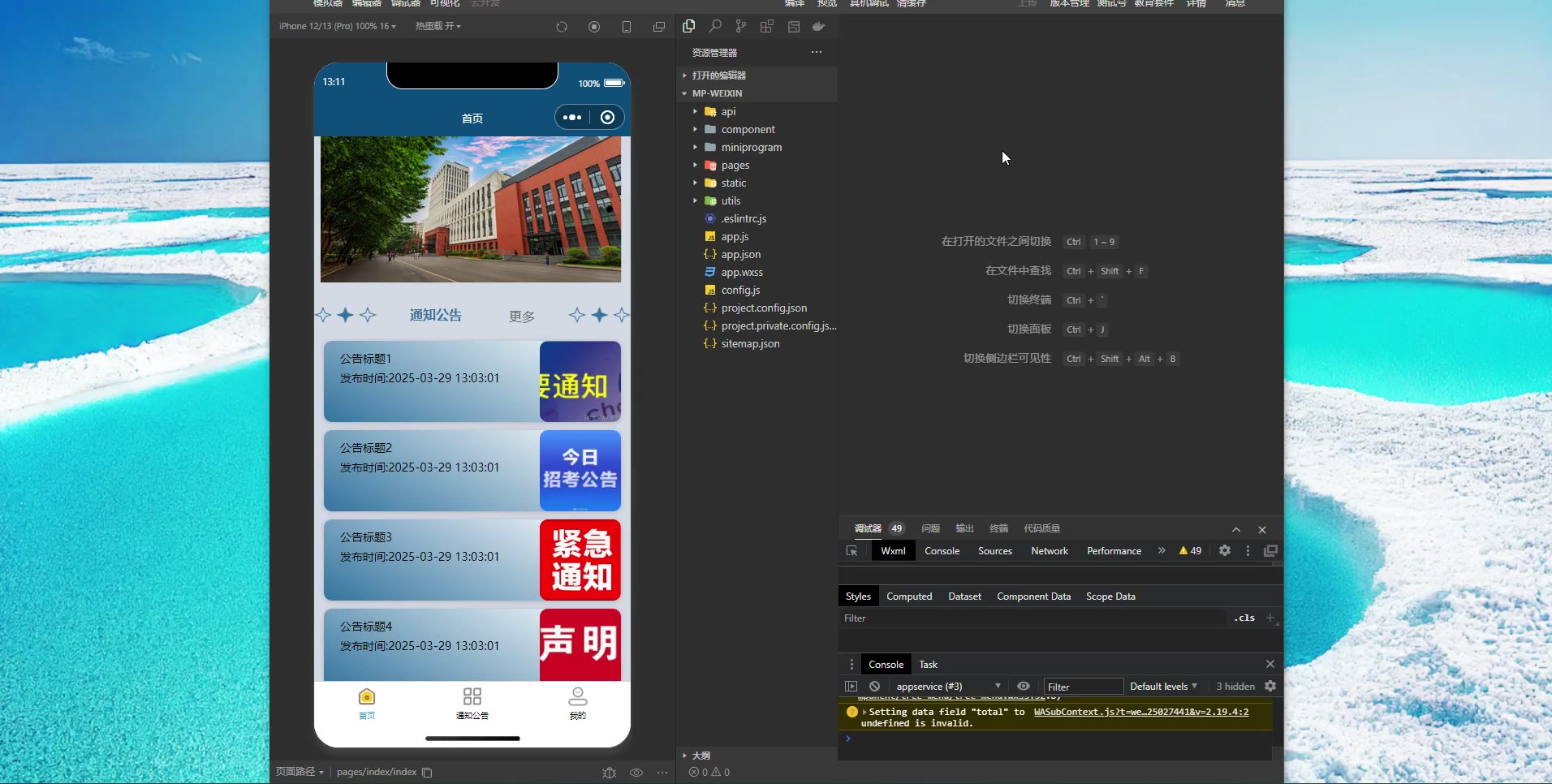Image resolution: width=1552 pixels, height=784 pixels.
Task: Click the console Filter input field
Action: click(1082, 687)
